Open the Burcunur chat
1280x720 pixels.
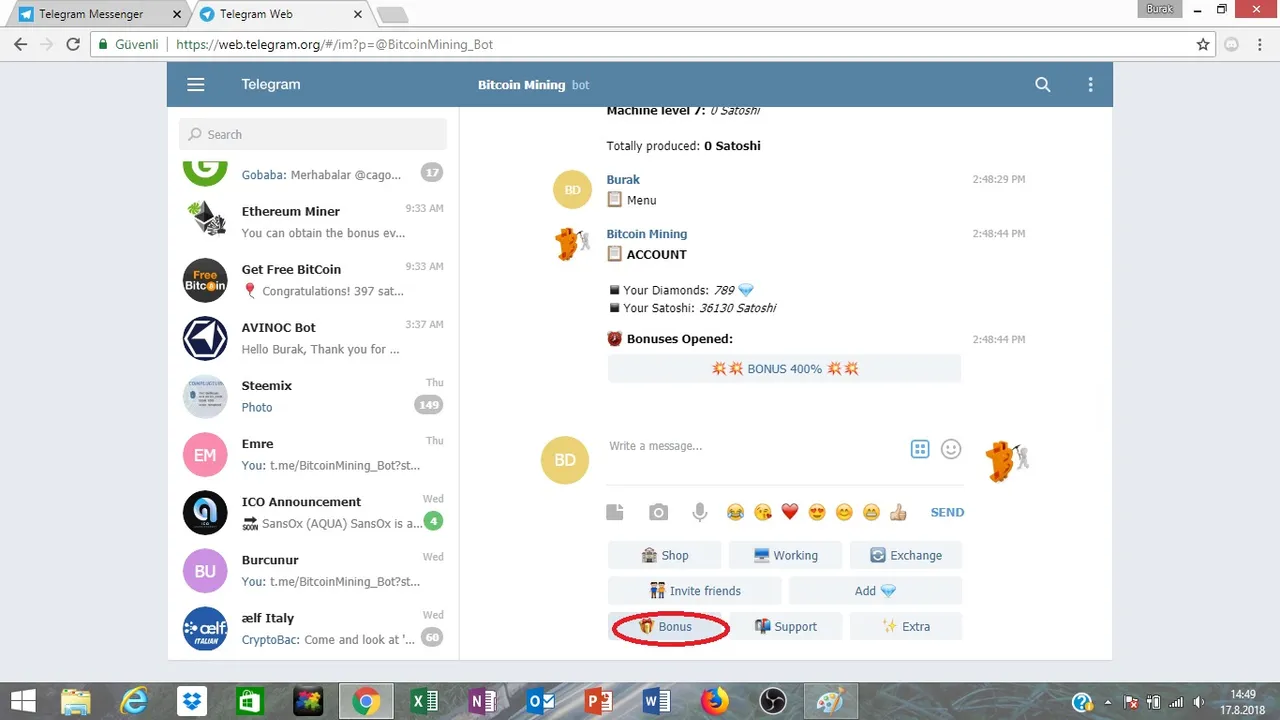tap(313, 570)
